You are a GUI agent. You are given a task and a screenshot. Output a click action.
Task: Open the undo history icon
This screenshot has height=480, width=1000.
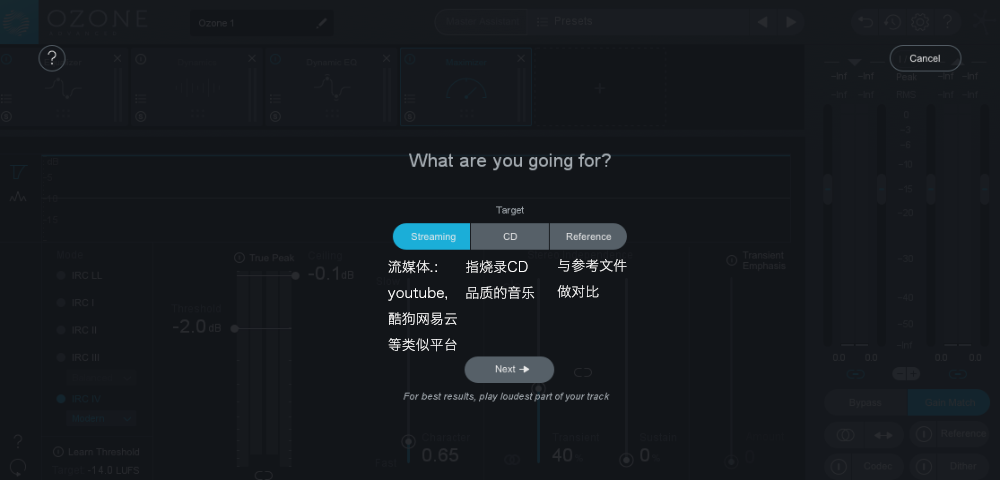tap(892, 22)
